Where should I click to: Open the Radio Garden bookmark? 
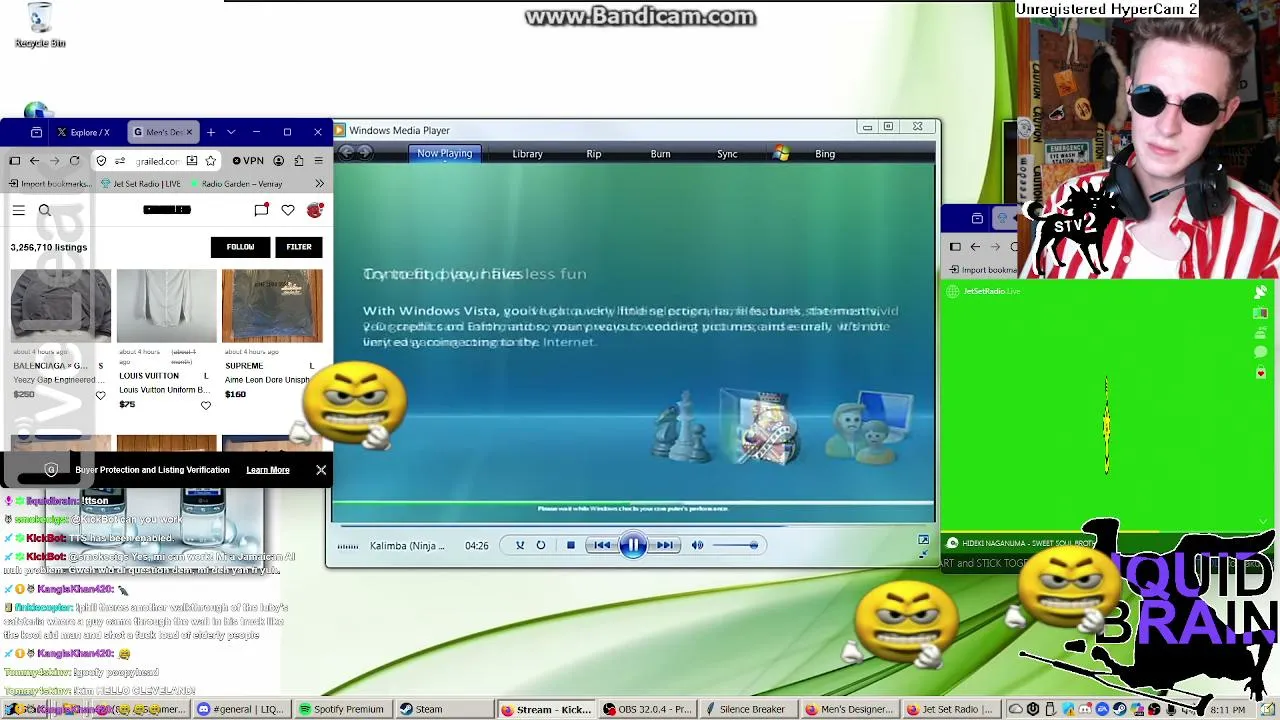(235, 184)
